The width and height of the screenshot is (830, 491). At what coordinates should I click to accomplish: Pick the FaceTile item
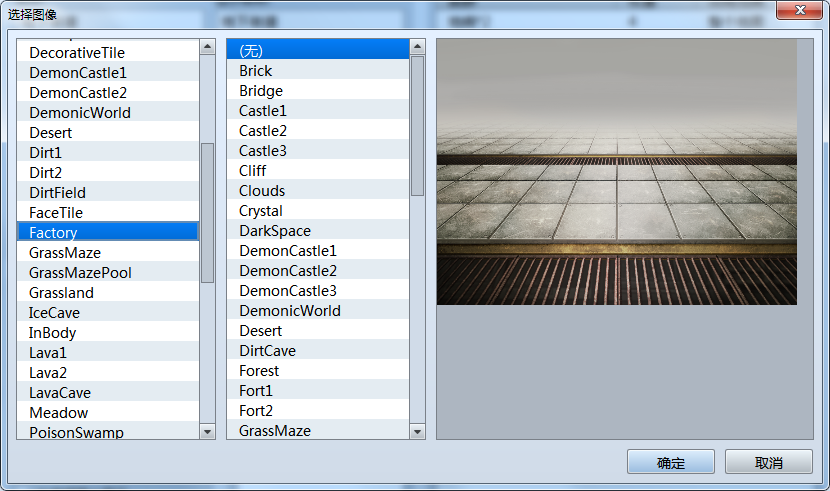pyautogui.click(x=108, y=213)
